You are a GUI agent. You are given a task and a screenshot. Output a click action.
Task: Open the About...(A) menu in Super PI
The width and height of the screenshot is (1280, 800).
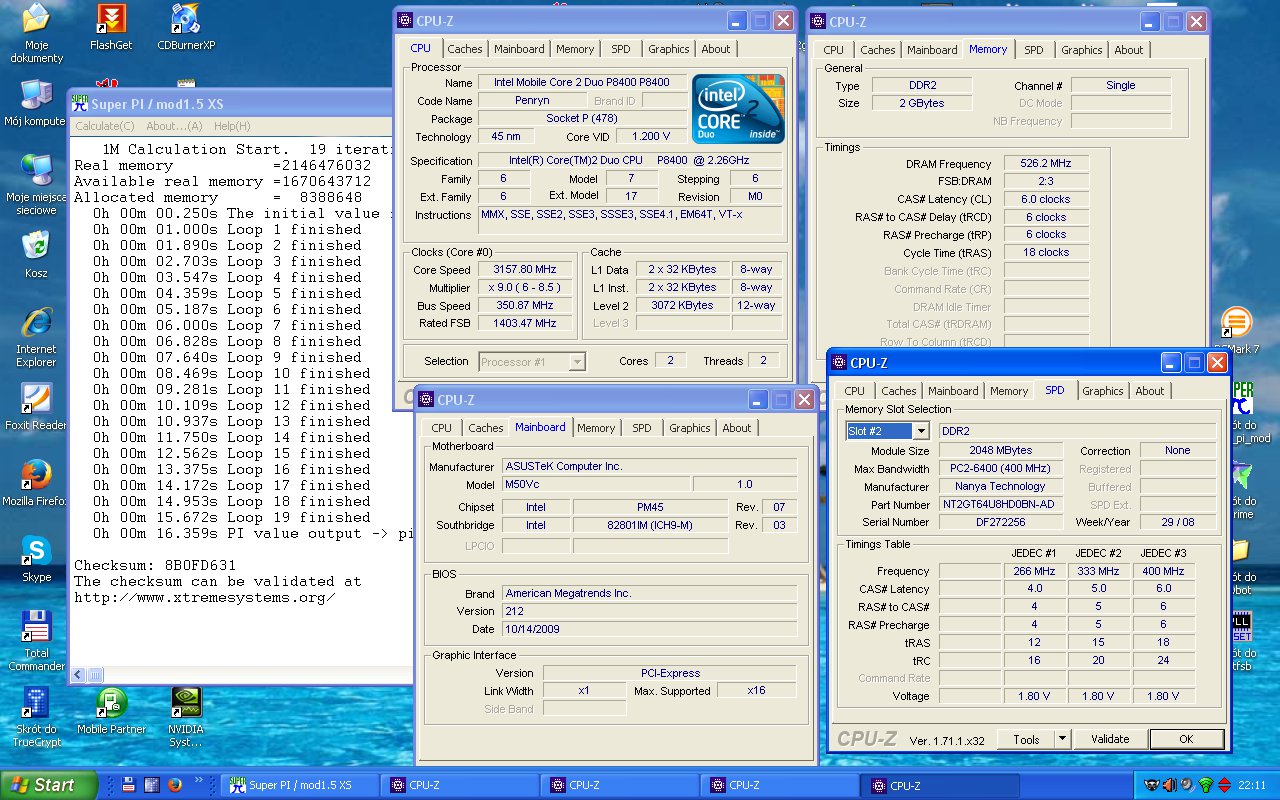174,126
